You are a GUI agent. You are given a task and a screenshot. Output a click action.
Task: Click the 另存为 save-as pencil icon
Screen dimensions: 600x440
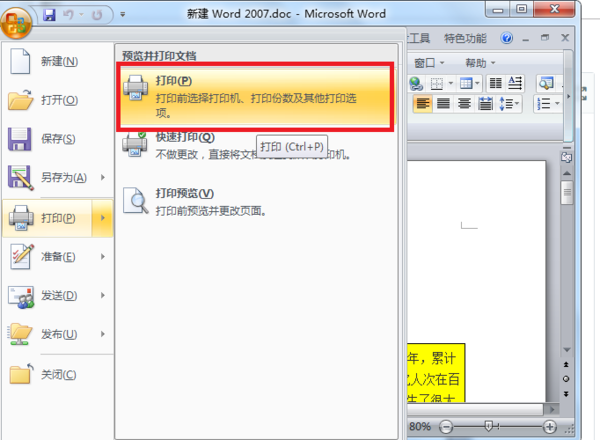pos(21,178)
